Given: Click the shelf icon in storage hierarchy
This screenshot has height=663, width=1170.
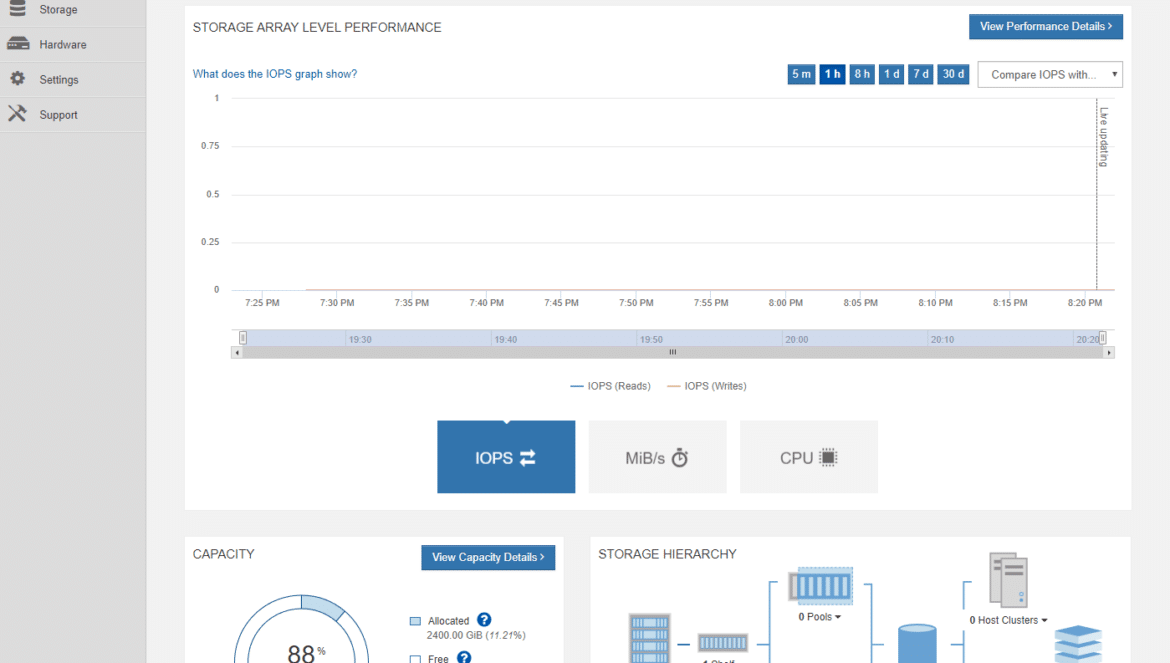Looking at the screenshot, I should click(722, 642).
